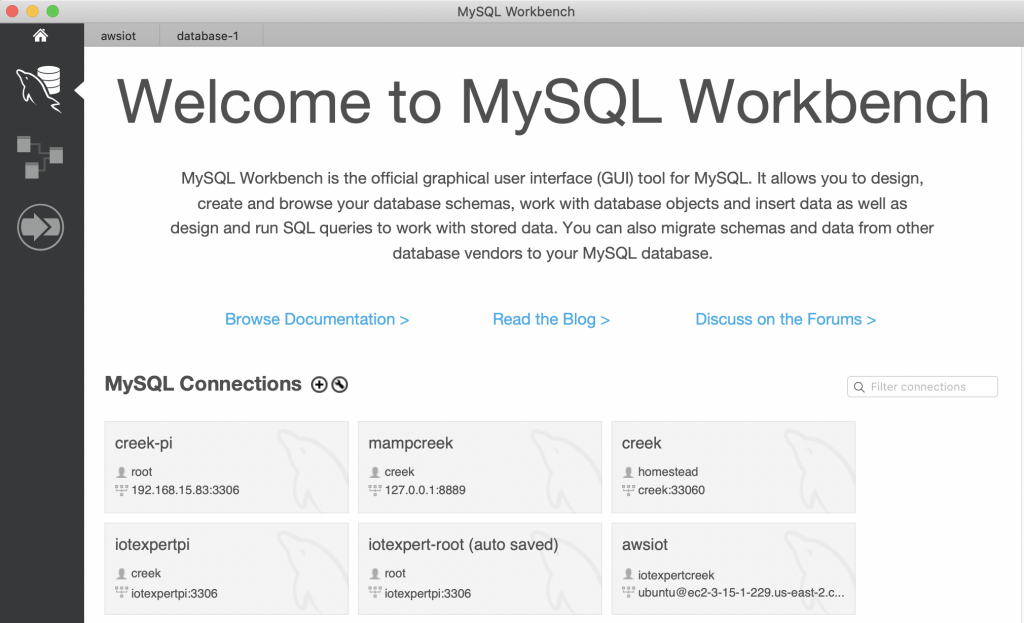1024x623 pixels.
Task: Click the user icon beside homestead
Action: pyautogui.click(x=628, y=472)
